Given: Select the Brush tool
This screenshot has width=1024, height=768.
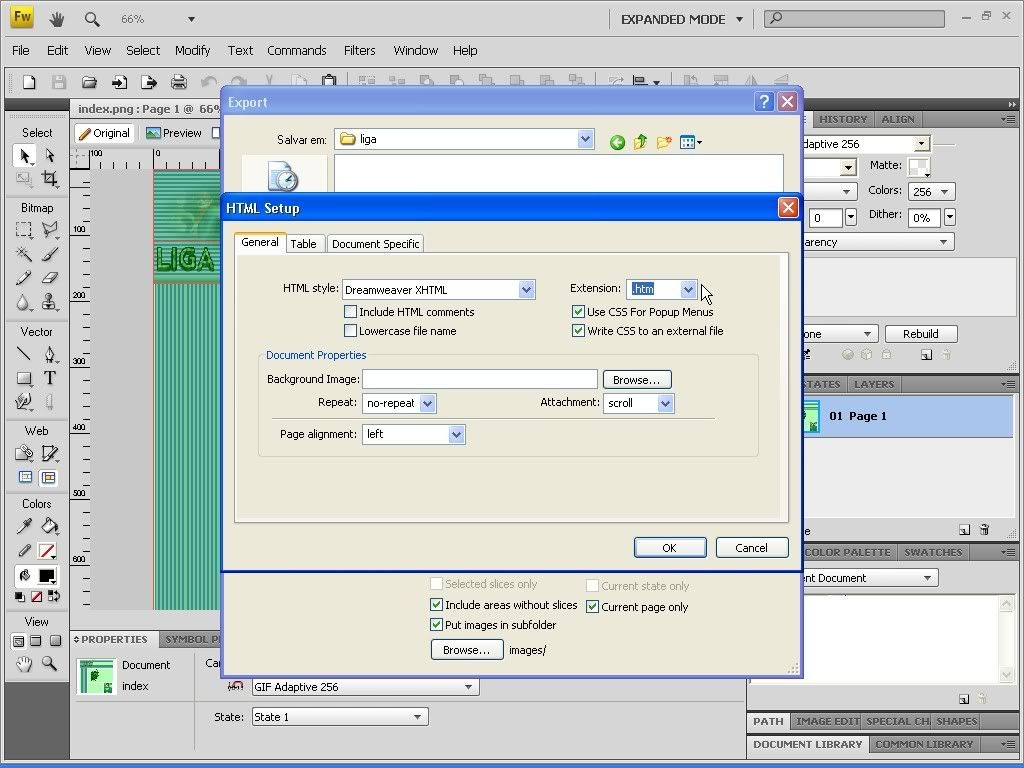Looking at the screenshot, I should tap(50, 253).
